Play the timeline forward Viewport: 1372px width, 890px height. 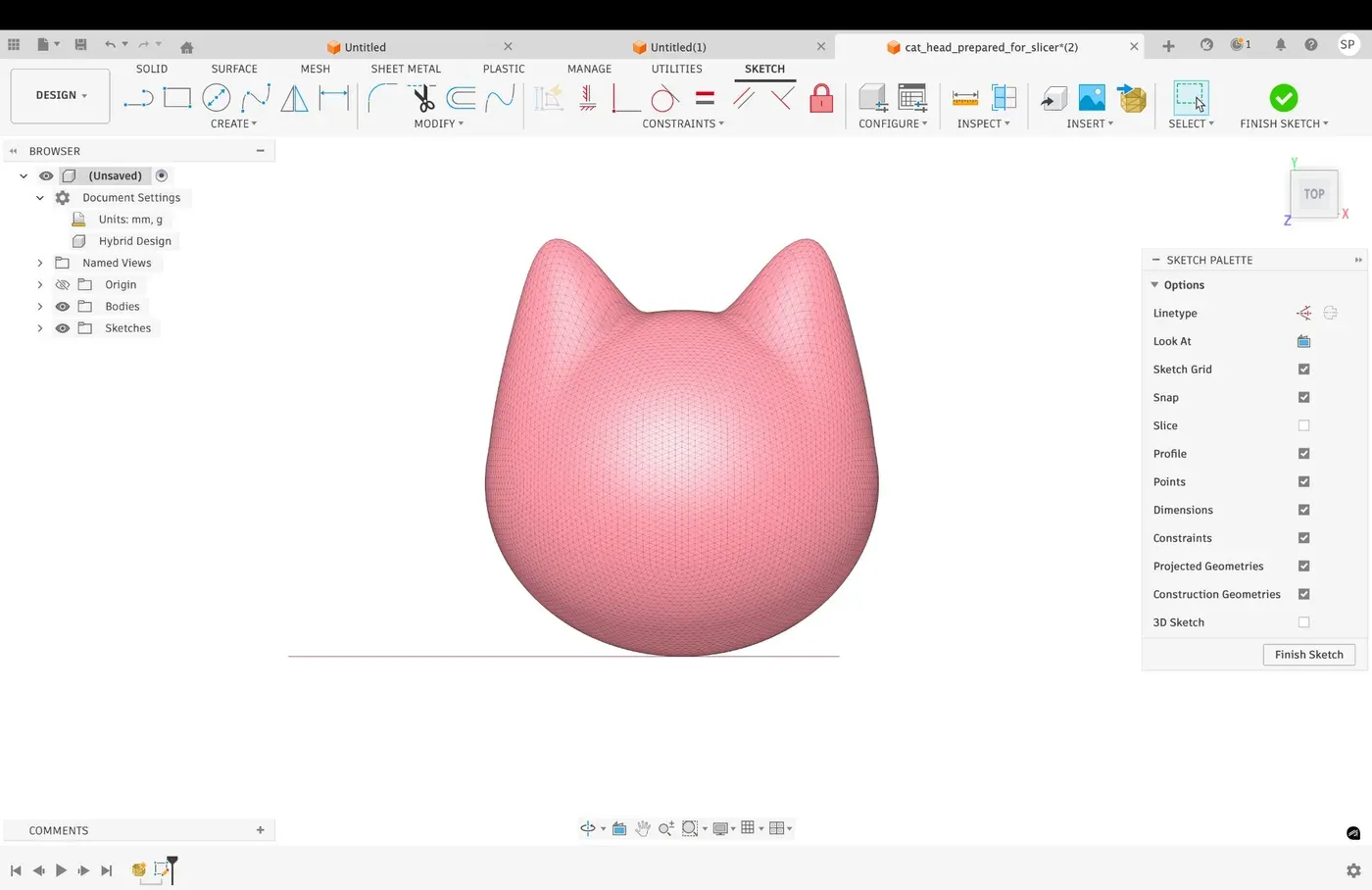[61, 870]
